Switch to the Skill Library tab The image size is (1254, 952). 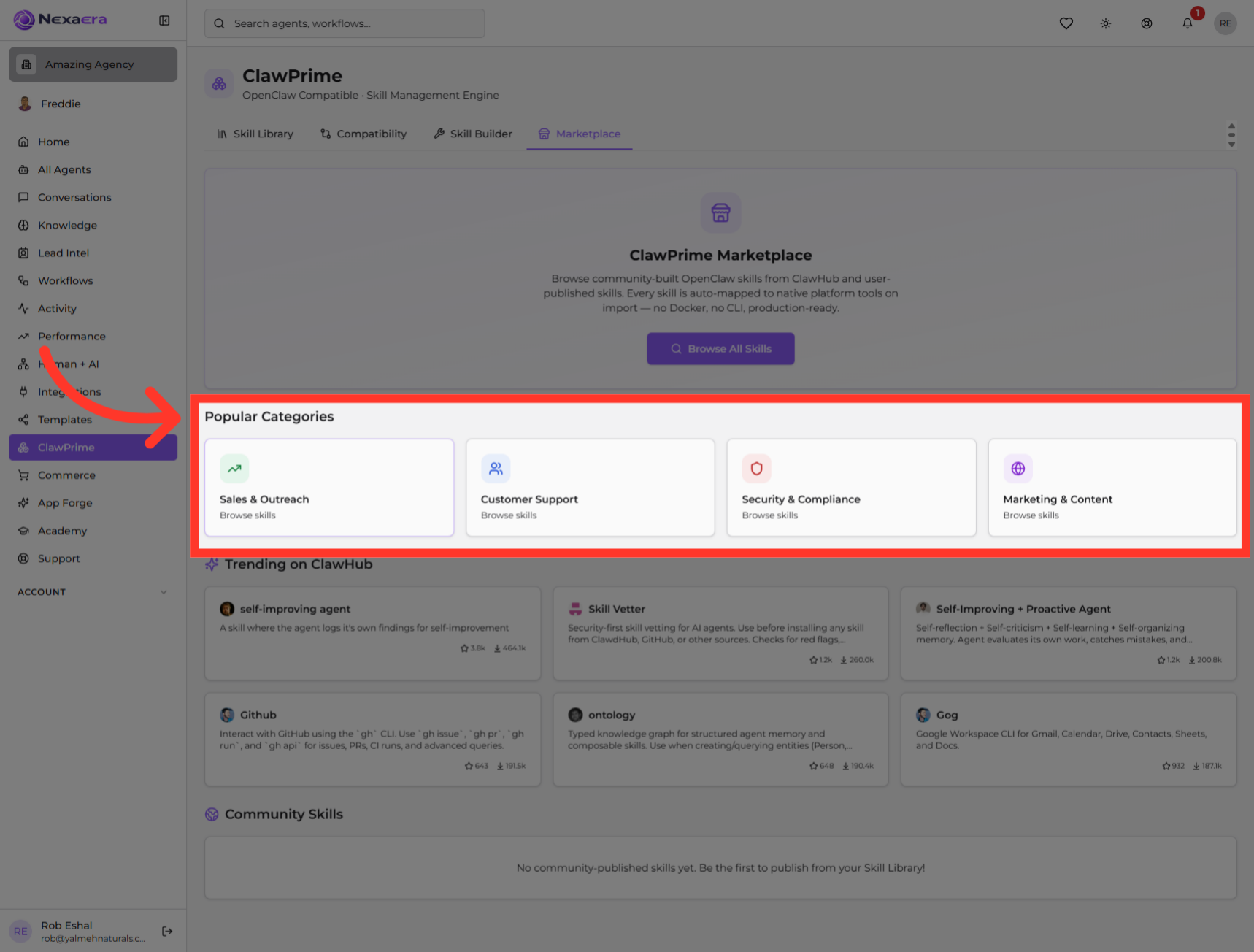(x=255, y=134)
